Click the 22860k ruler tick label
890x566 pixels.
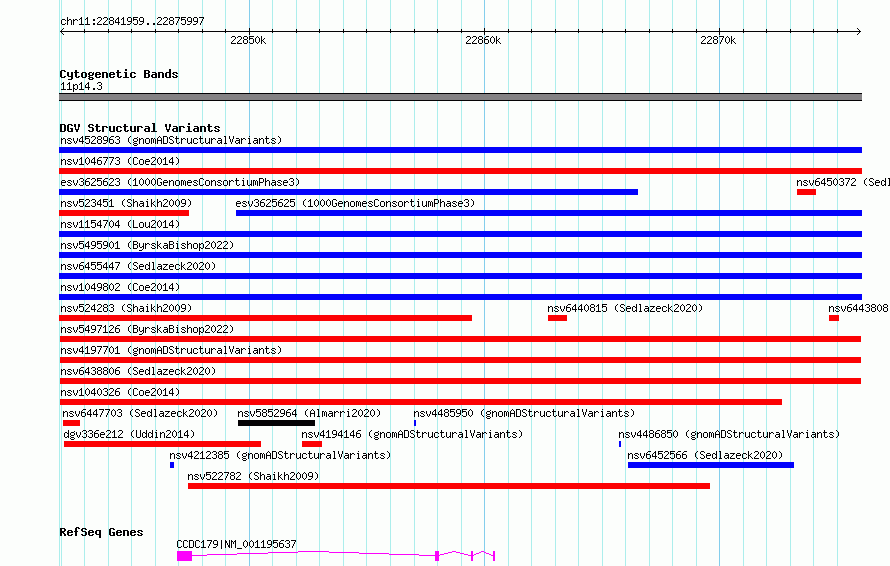coord(483,40)
